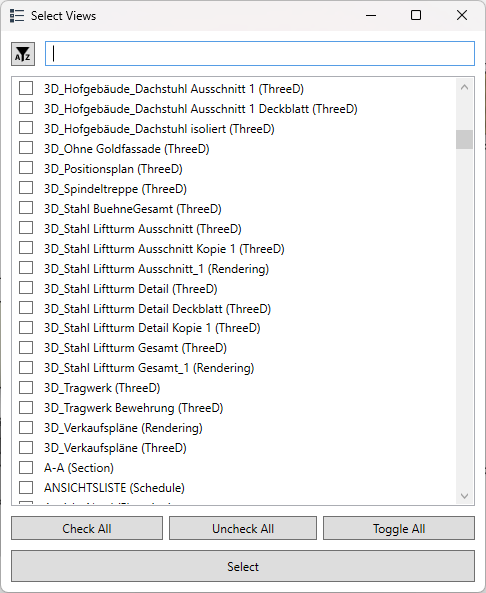Close the Select Views dialog
This screenshot has width=486, height=593.
tap(462, 15)
